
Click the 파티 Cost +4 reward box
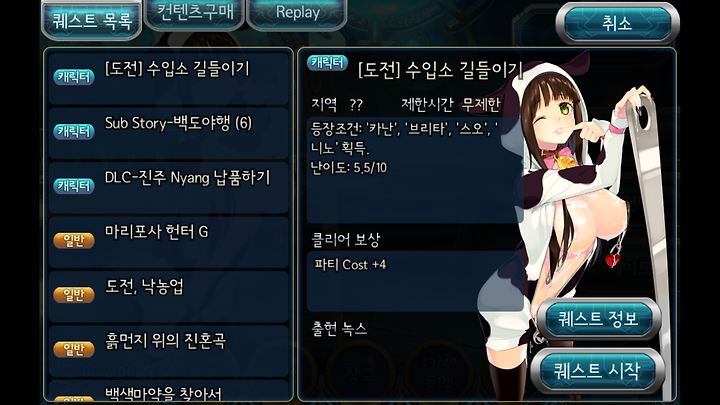coord(415,281)
